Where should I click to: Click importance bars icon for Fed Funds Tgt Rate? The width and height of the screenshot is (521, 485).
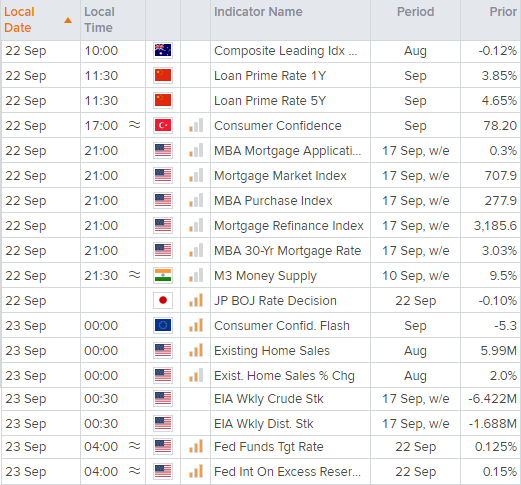click(x=196, y=446)
